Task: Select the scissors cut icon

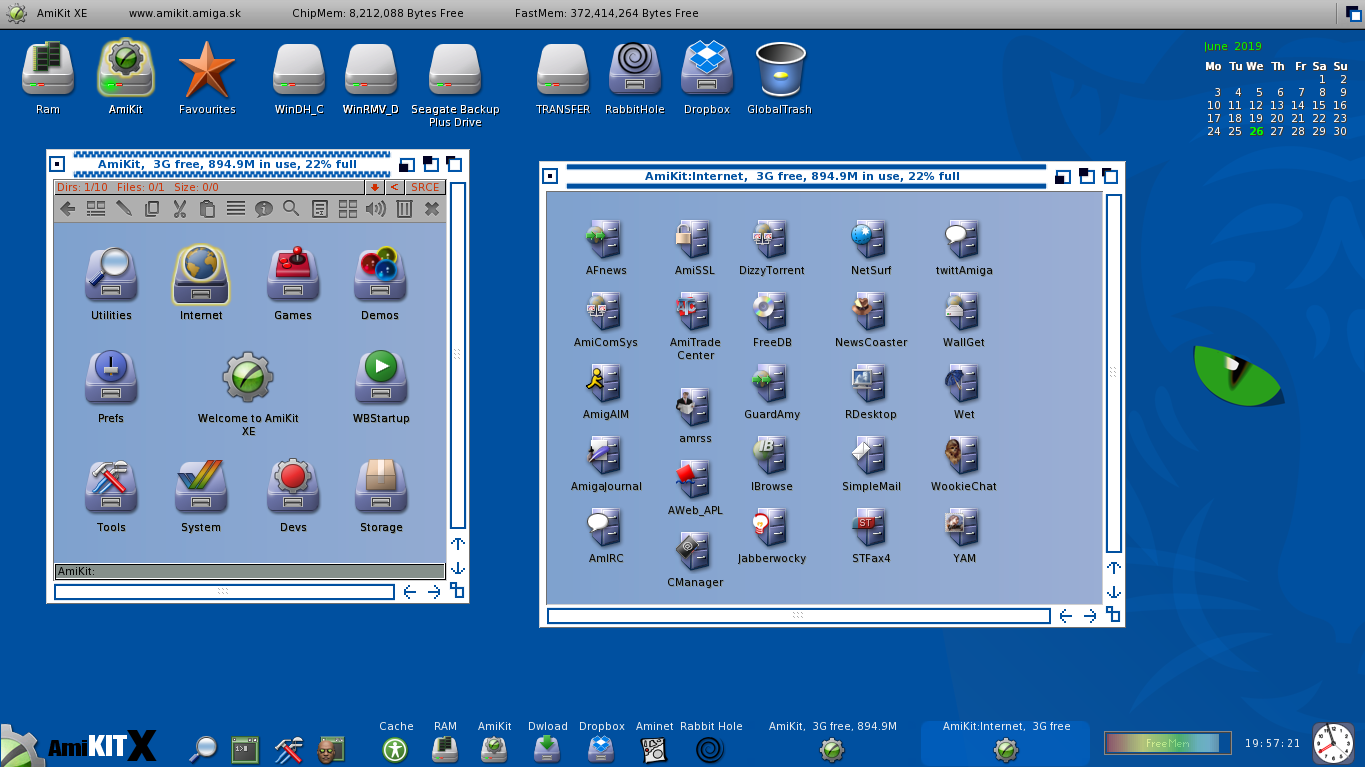Action: tap(180, 209)
